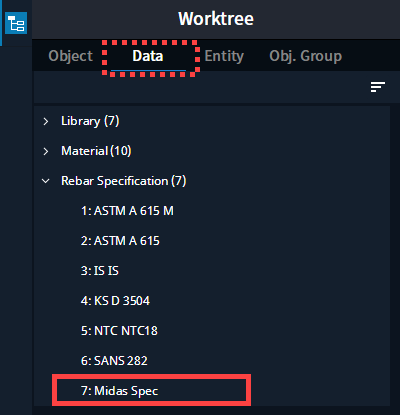
Task: Open the Entity tab
Action: (x=224, y=56)
